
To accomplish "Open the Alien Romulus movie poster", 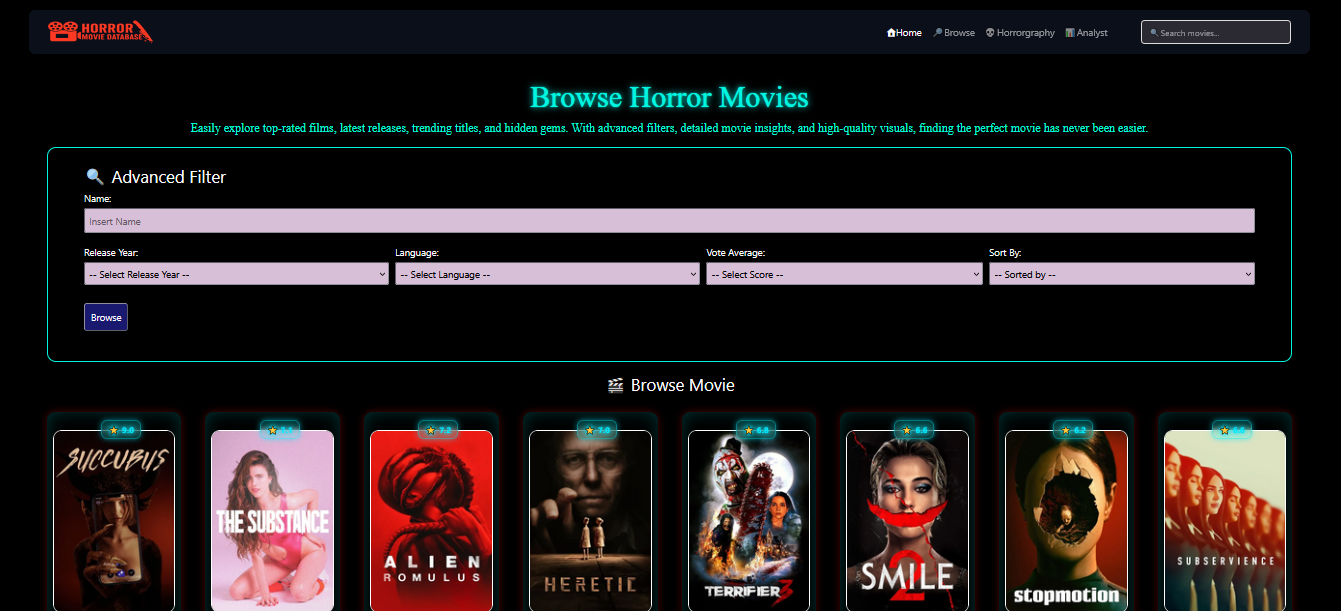I will tap(431, 520).
